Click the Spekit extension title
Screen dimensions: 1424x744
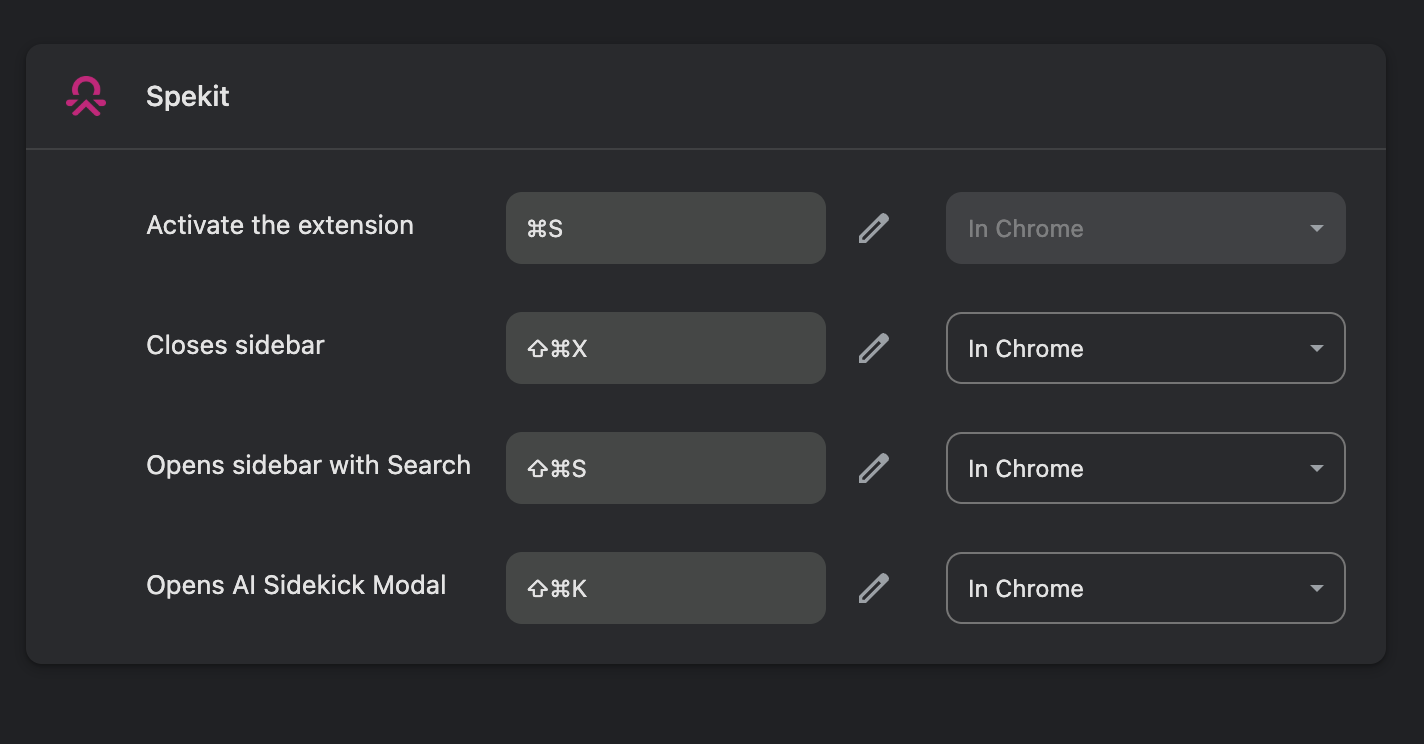point(188,97)
